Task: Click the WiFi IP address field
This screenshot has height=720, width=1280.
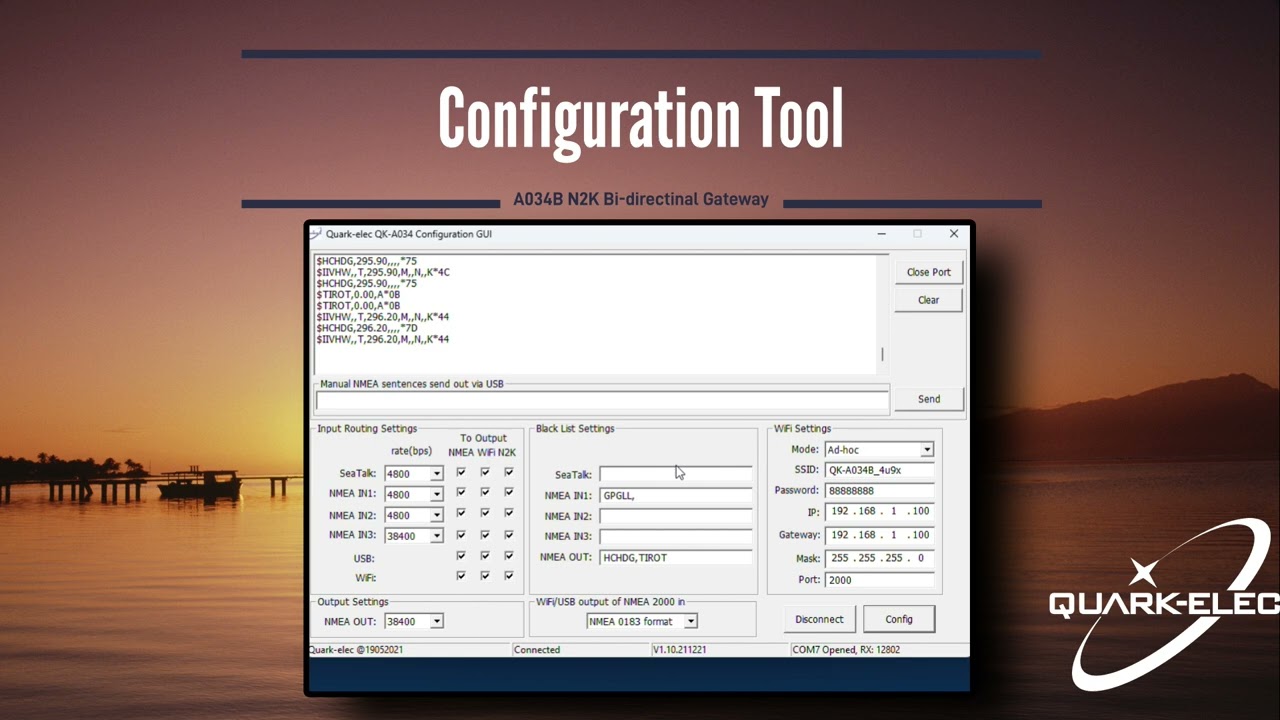Action: click(880, 511)
